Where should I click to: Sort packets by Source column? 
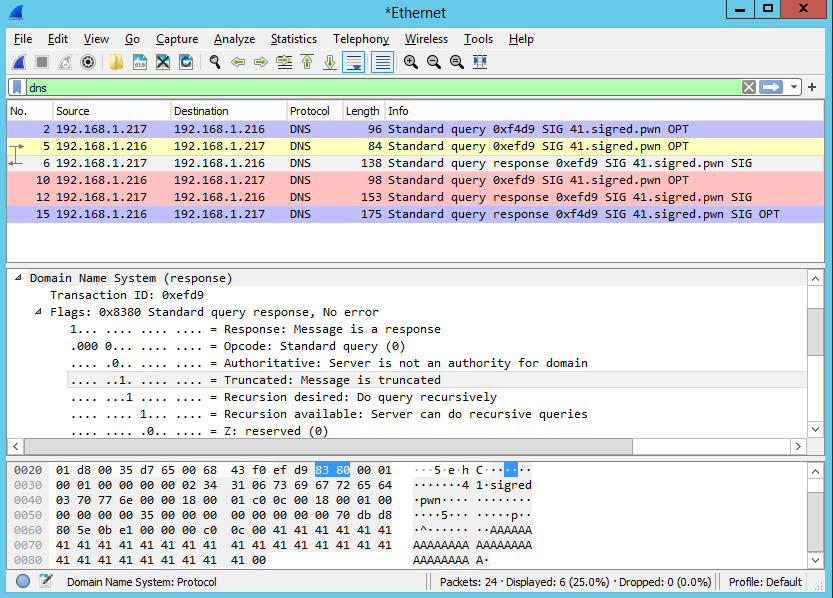point(111,111)
